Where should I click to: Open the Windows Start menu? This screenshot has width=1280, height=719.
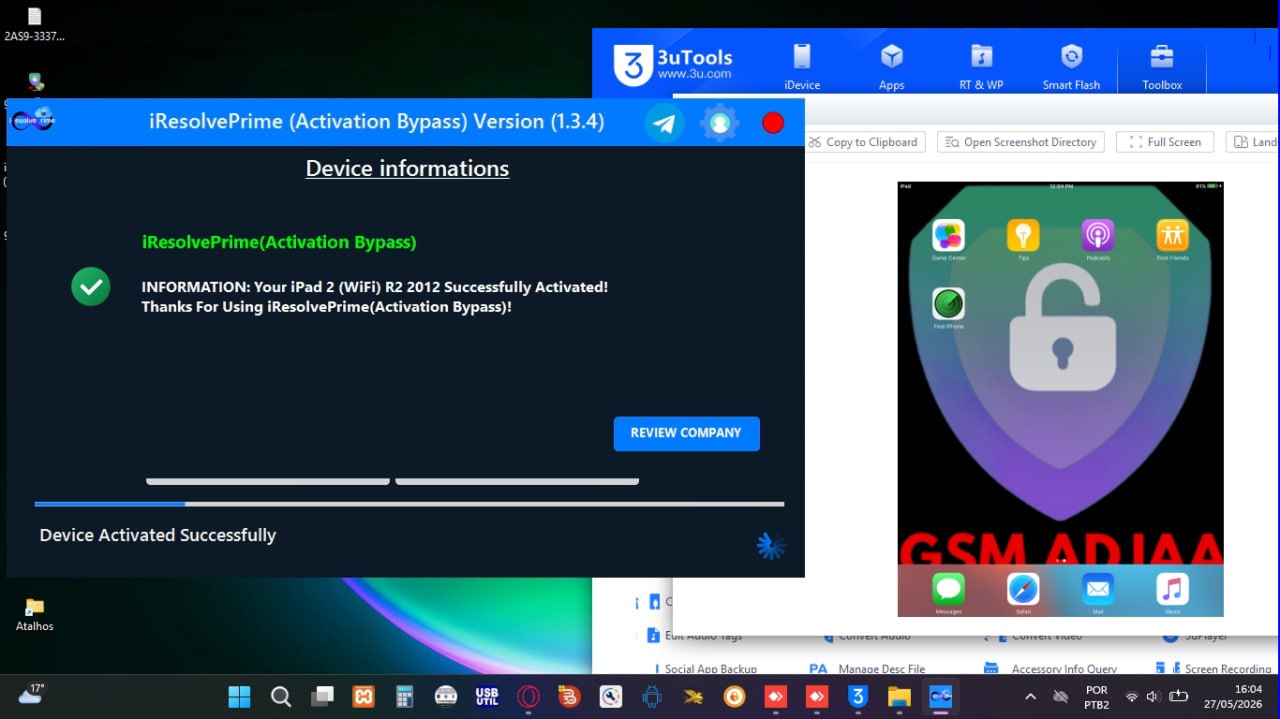point(239,696)
